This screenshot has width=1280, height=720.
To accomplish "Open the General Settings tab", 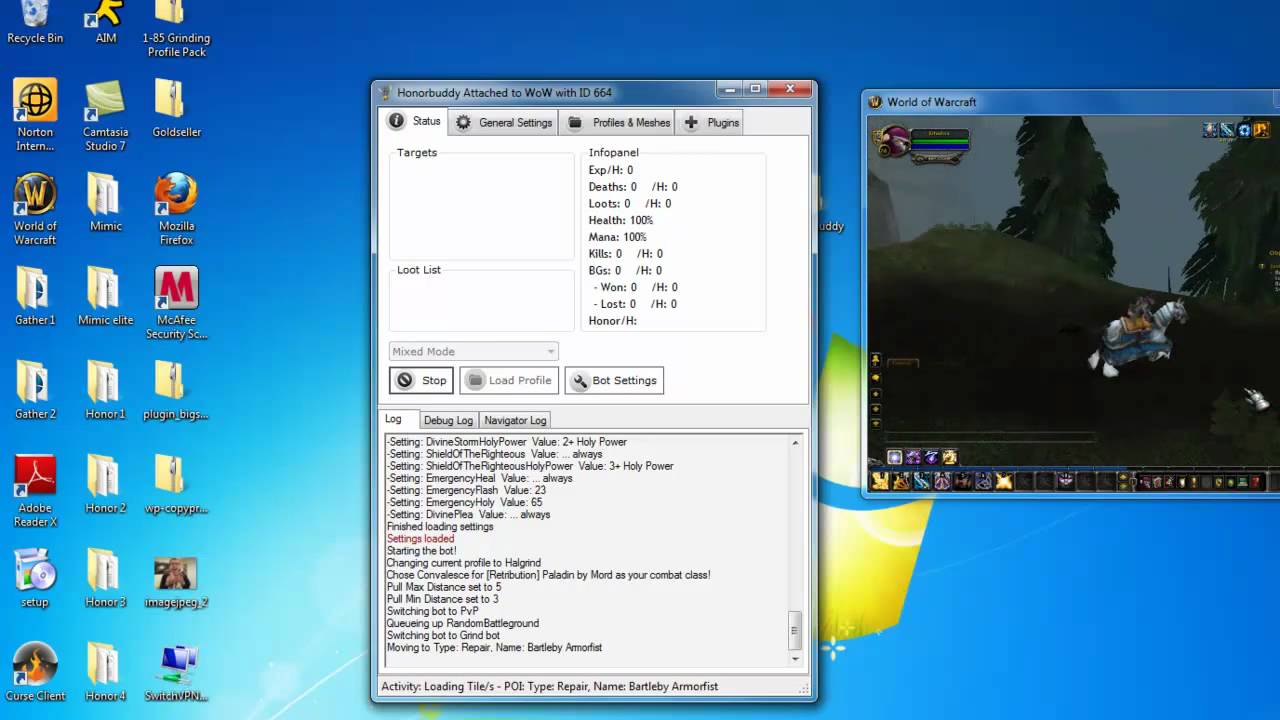I will (504, 123).
